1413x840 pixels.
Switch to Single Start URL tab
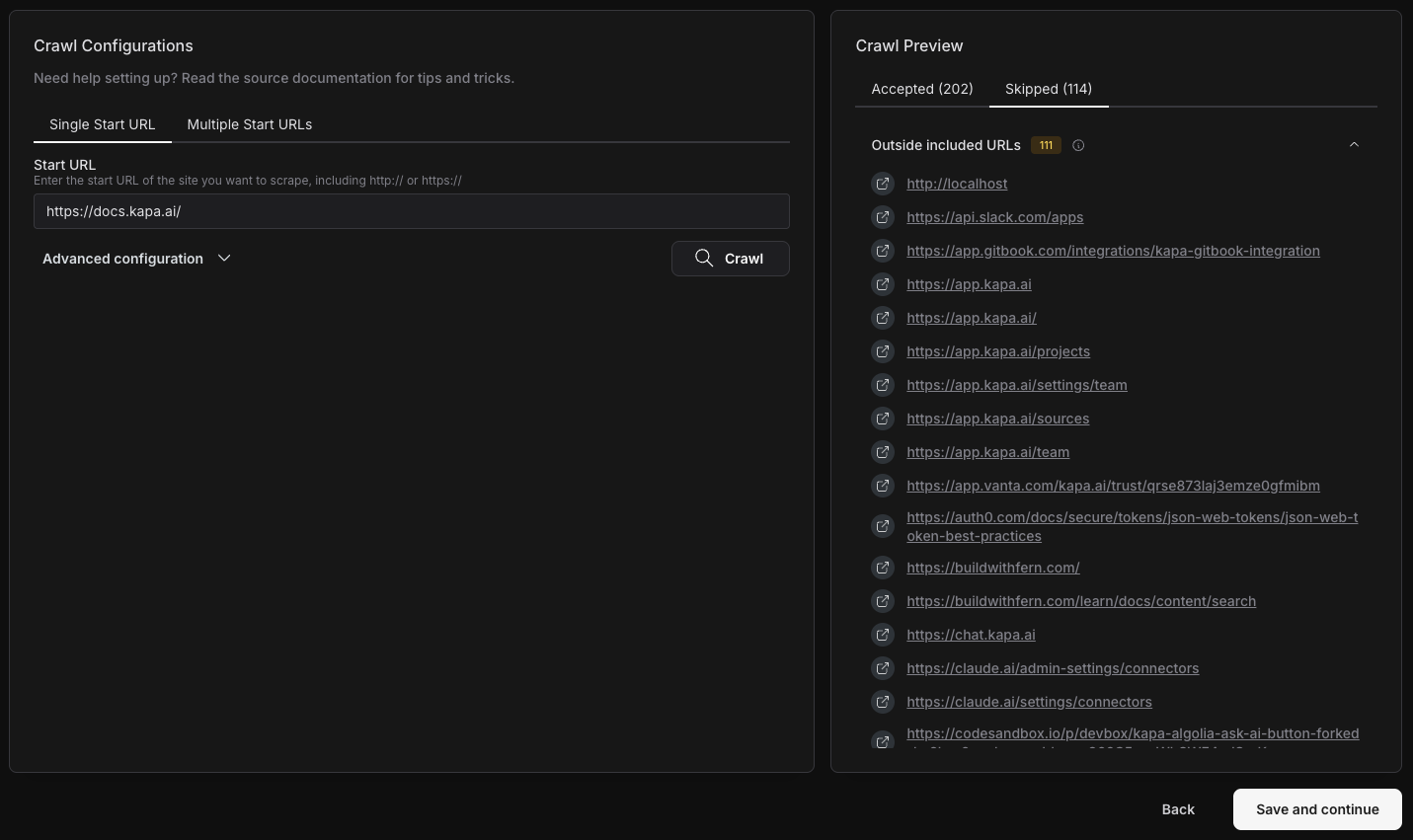103,124
